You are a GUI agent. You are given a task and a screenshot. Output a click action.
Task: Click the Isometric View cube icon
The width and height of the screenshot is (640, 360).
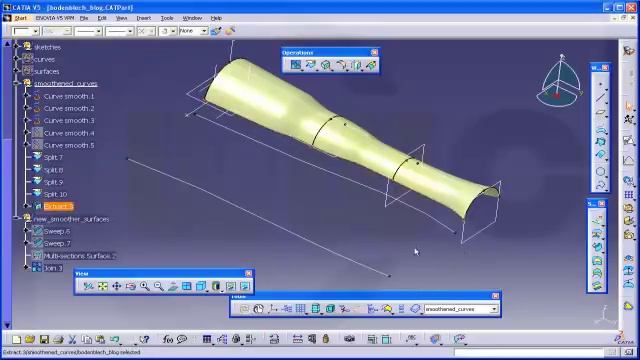pyautogui.click(x=201, y=286)
